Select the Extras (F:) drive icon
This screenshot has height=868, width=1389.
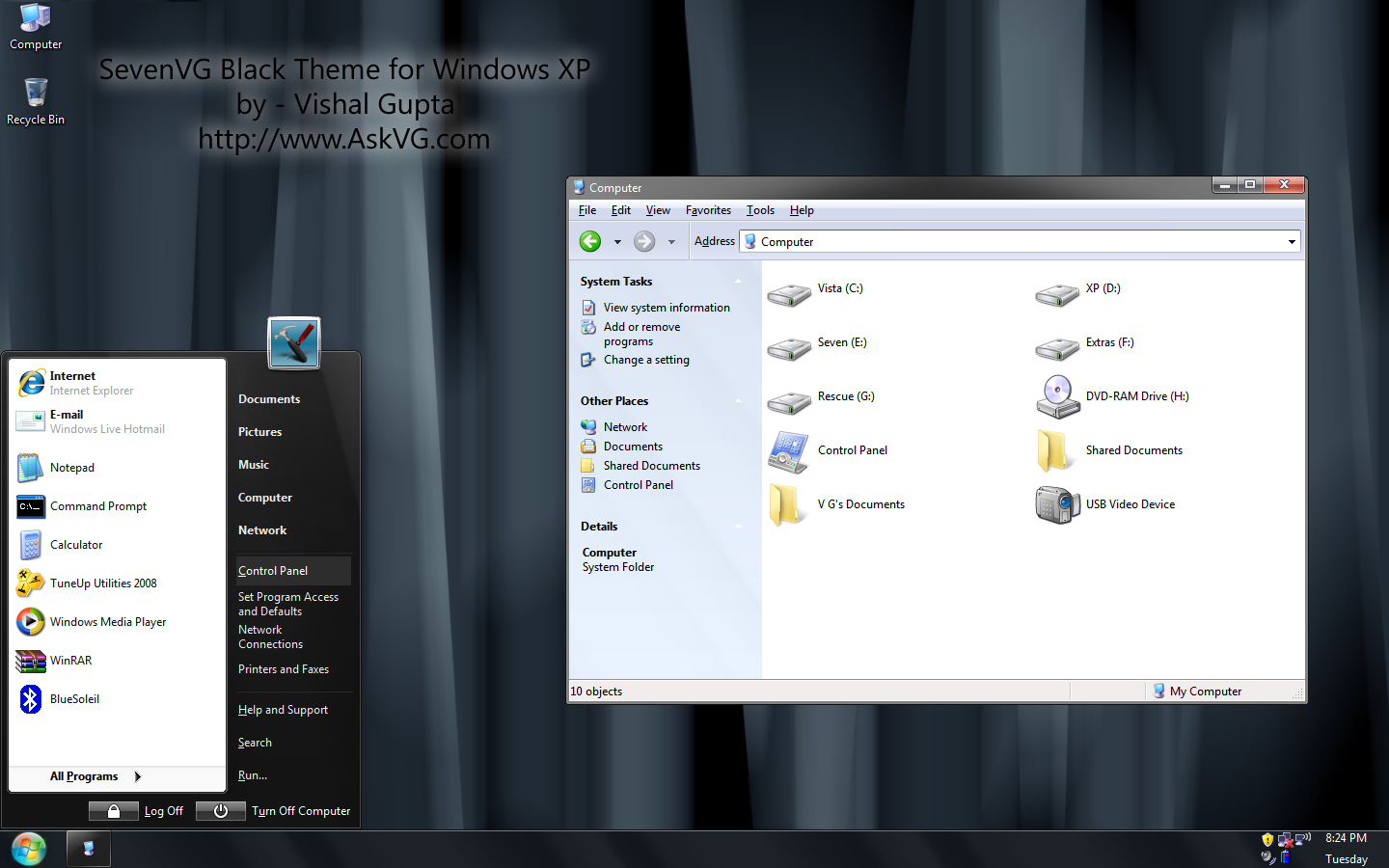click(x=1057, y=349)
